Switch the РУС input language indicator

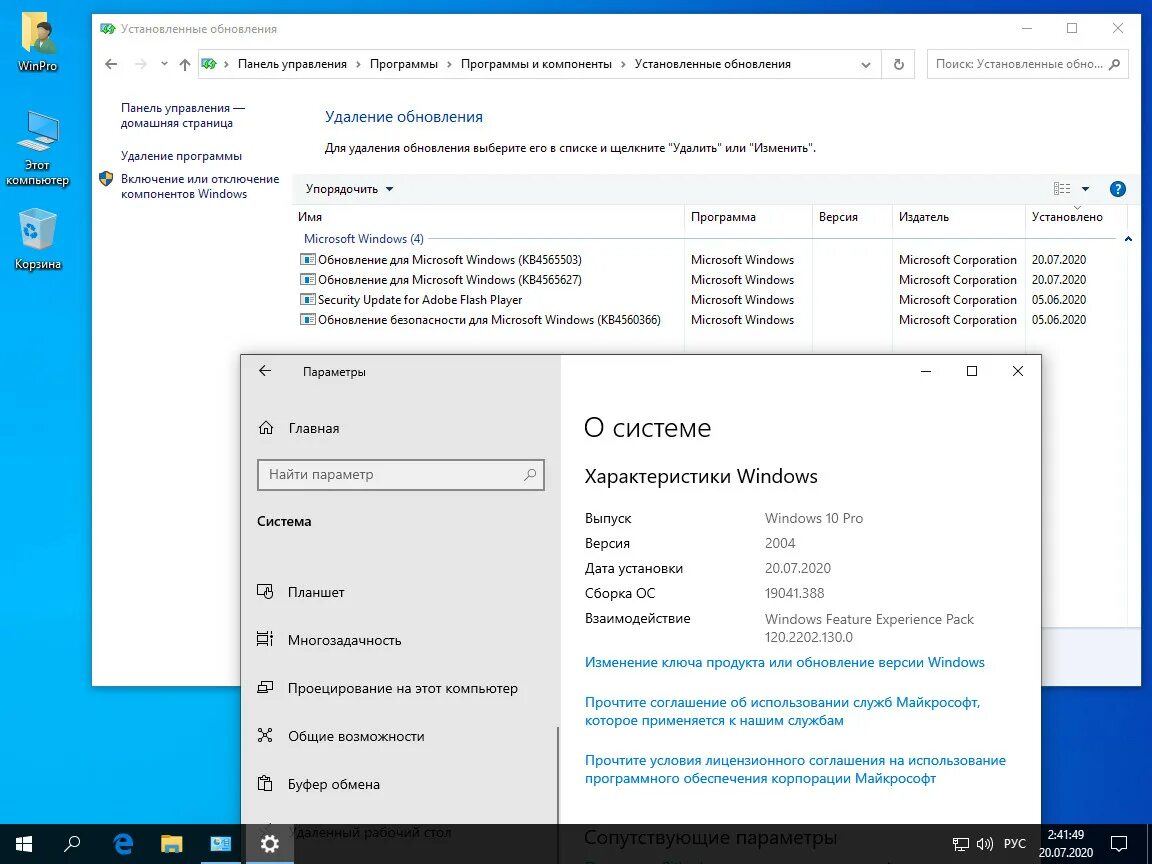pyautogui.click(x=1015, y=843)
